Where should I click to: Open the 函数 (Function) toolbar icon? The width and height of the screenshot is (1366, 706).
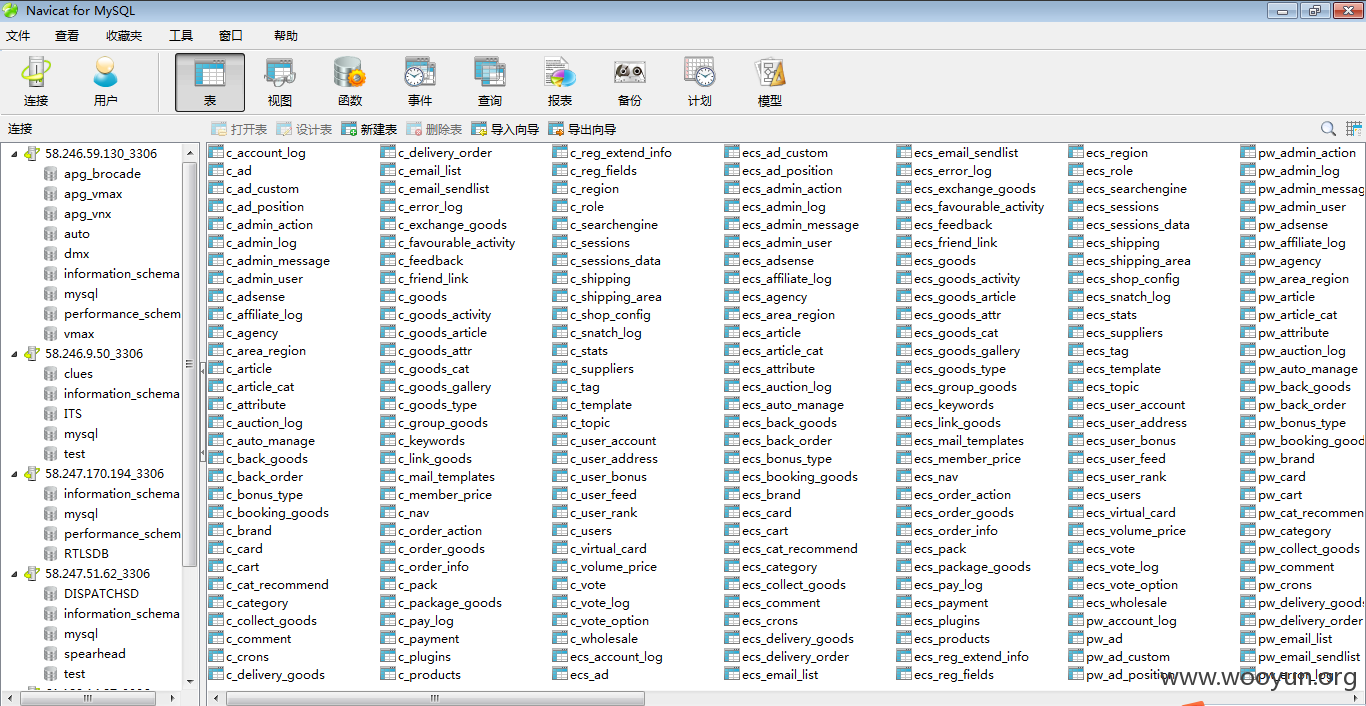[350, 82]
